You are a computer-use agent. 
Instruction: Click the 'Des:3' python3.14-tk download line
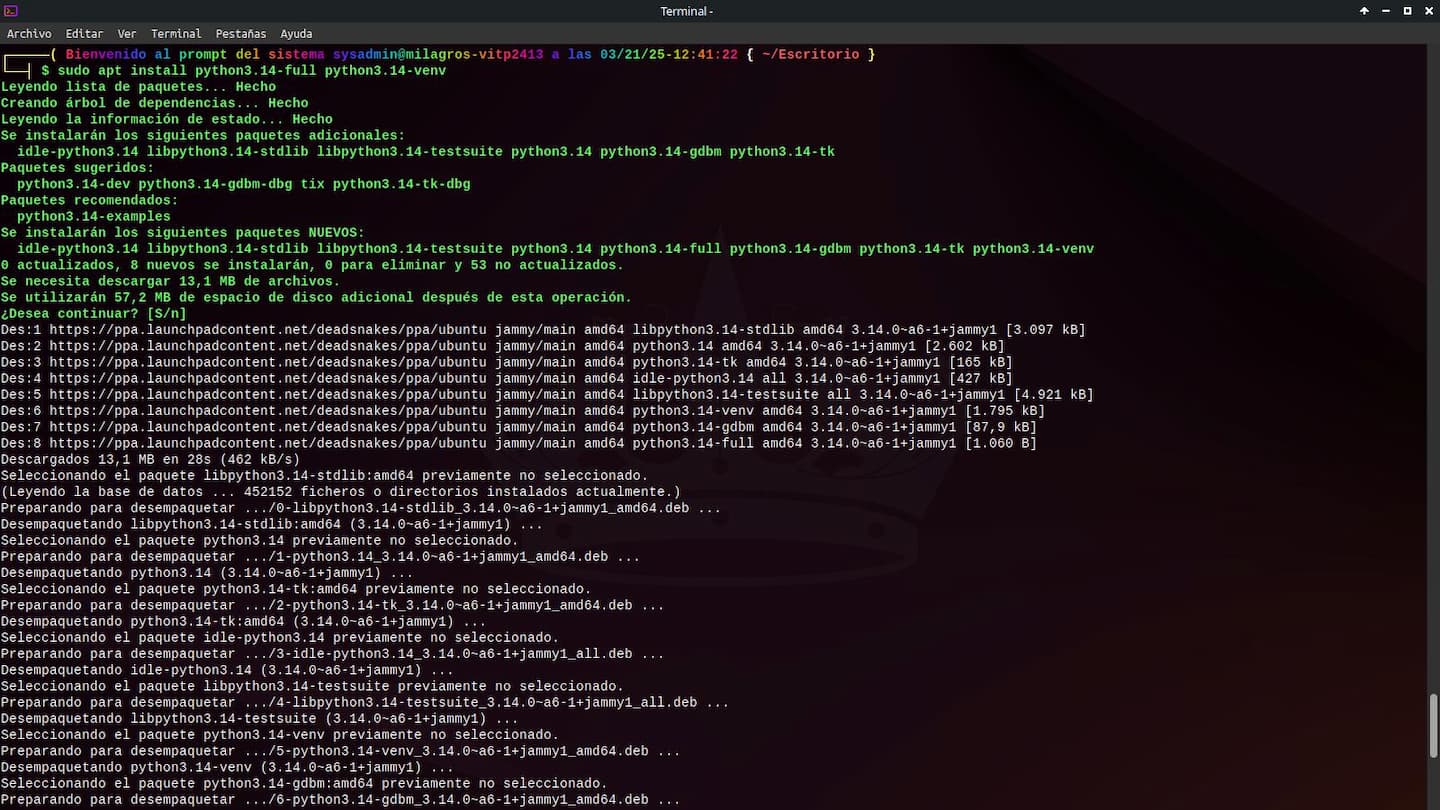(x=506, y=362)
